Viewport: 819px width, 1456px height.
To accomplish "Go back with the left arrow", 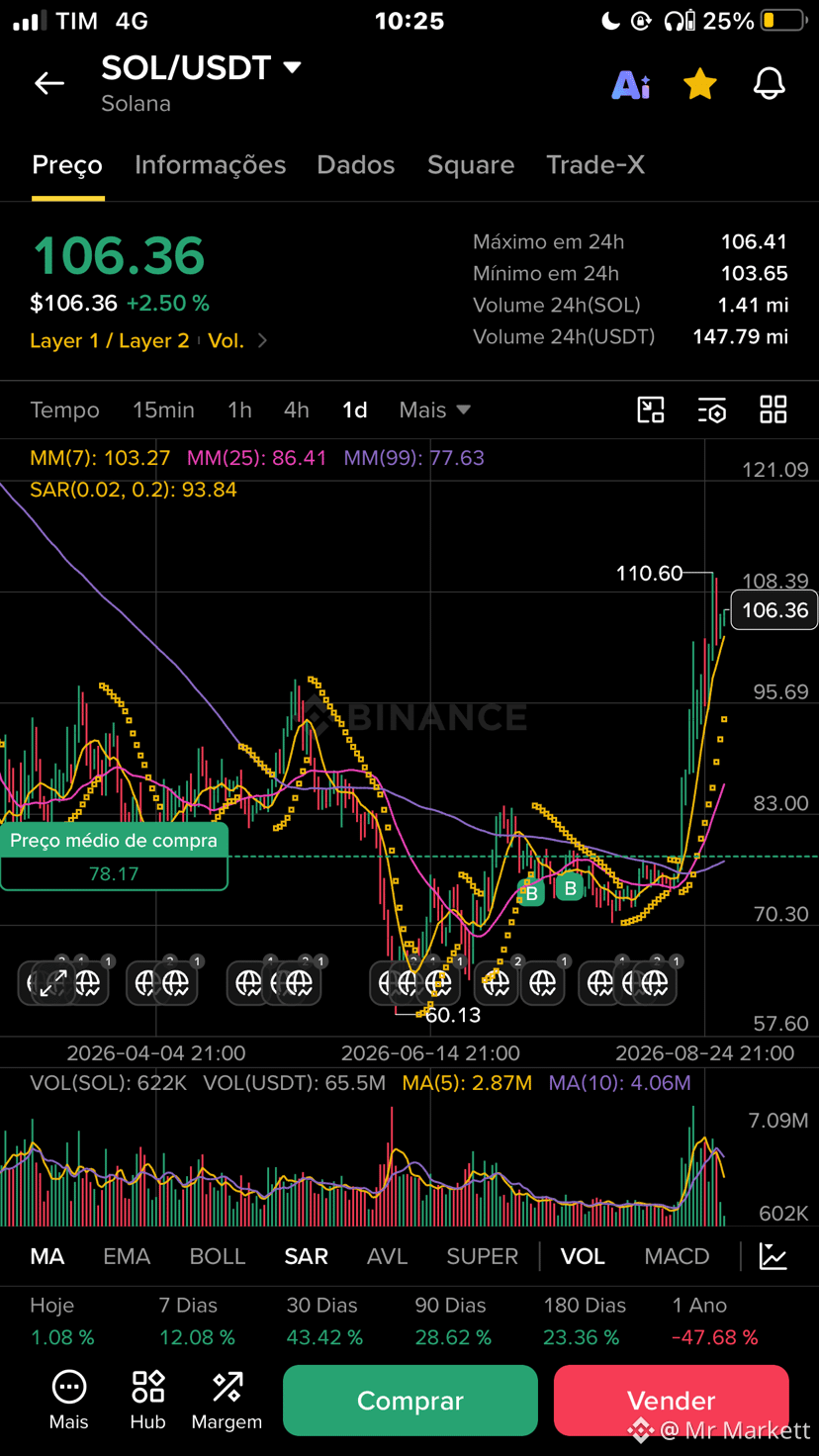I will point(49,83).
